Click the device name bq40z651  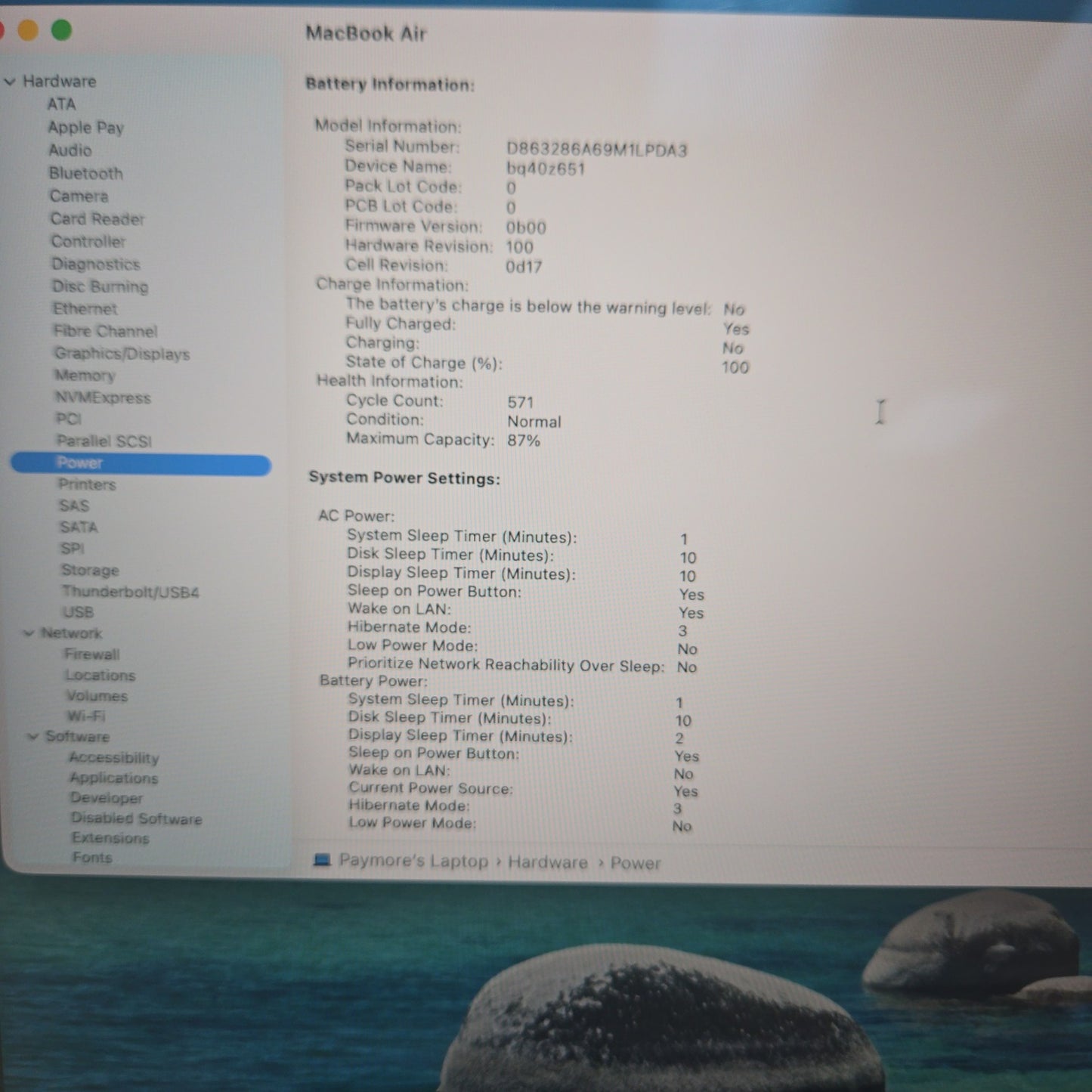[546, 169]
